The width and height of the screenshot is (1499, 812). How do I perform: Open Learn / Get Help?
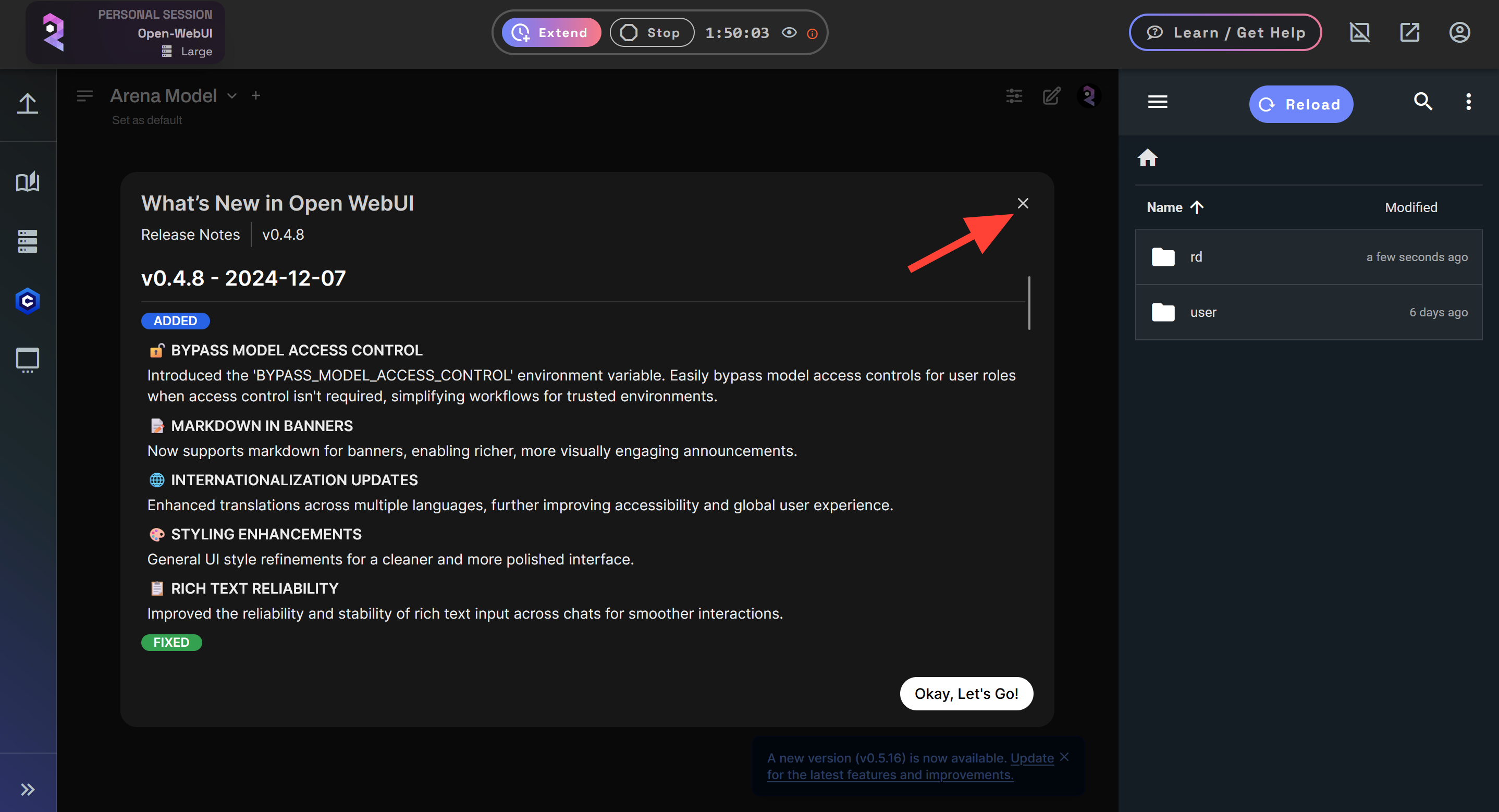1225,33
